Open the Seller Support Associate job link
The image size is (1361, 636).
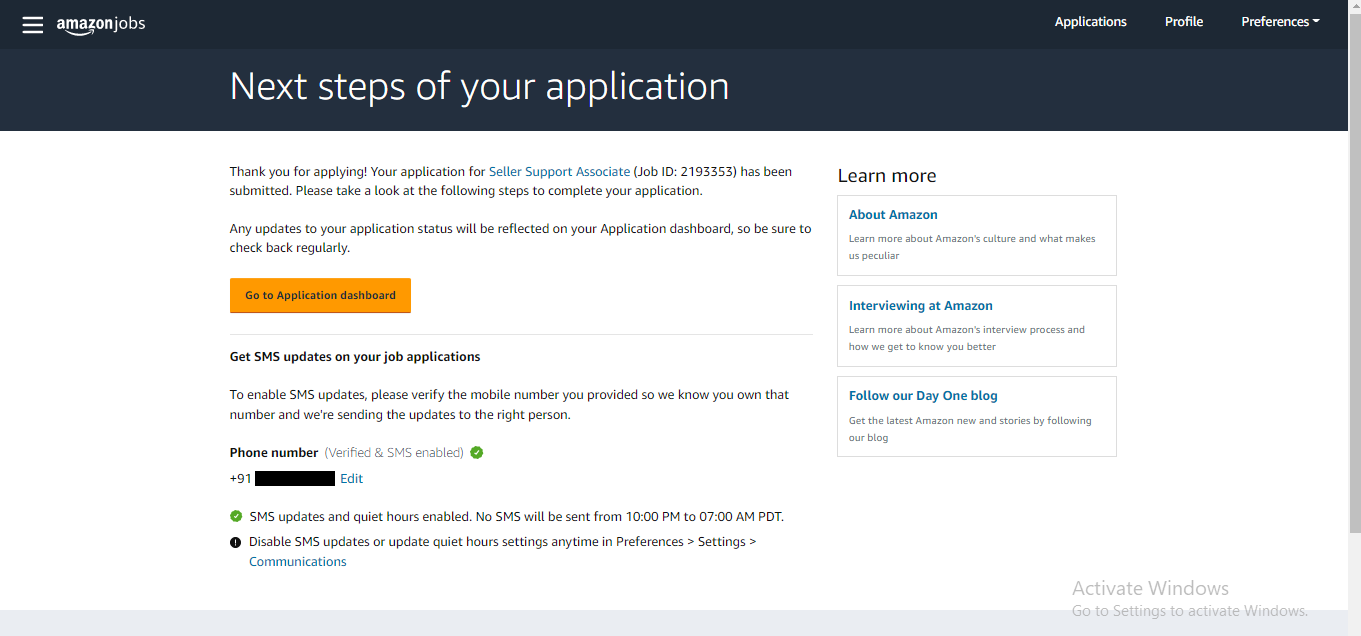[559, 172]
